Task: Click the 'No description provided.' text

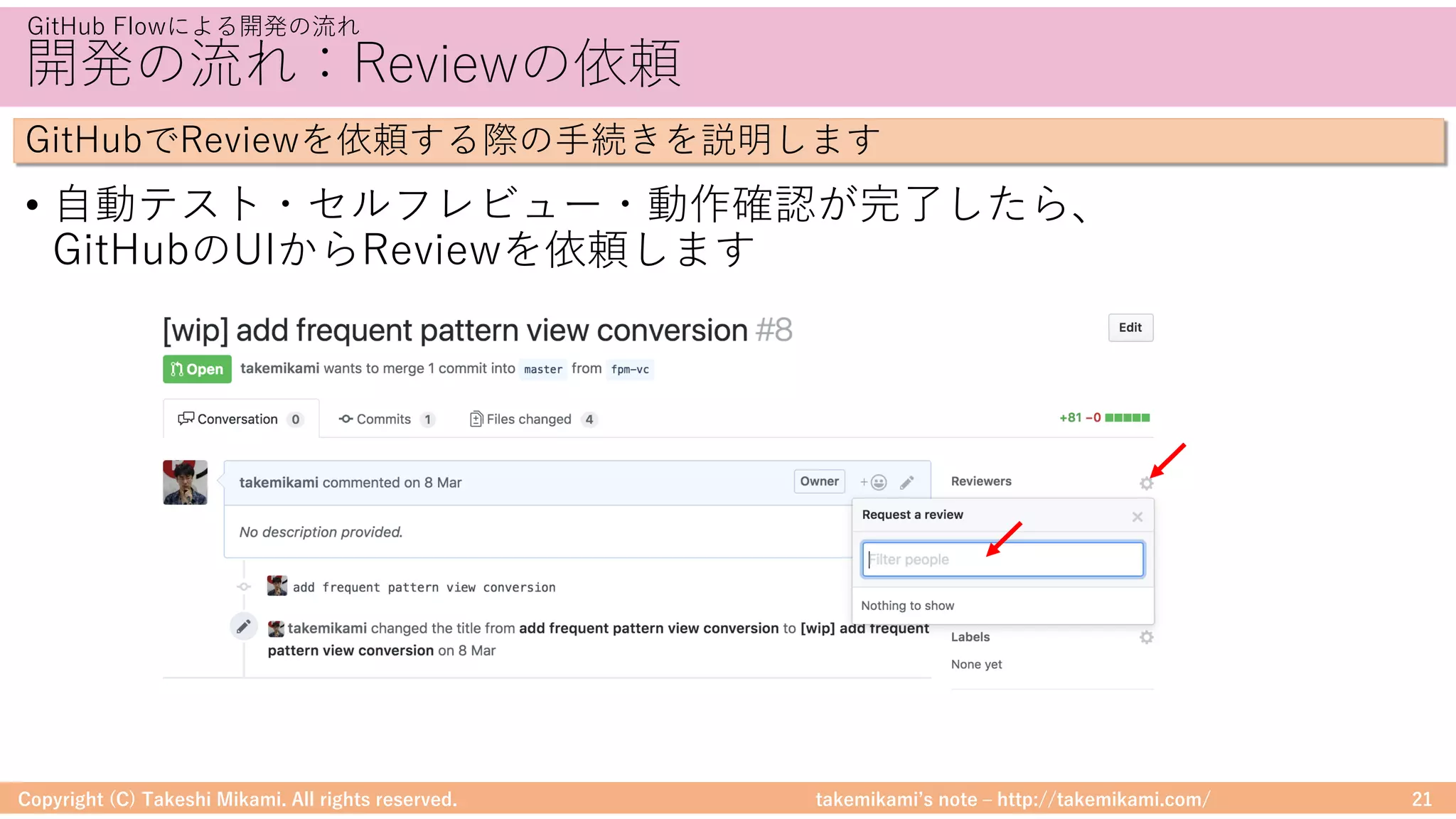Action: pyautogui.click(x=321, y=532)
